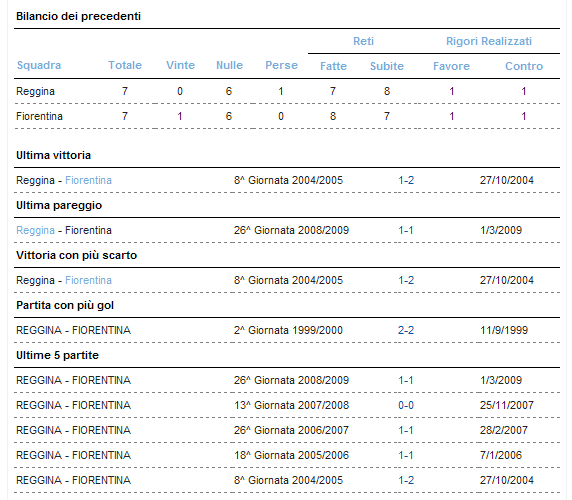Screen dimensions: 572x500
Task: Click the Fatte goals header
Action: point(333,66)
